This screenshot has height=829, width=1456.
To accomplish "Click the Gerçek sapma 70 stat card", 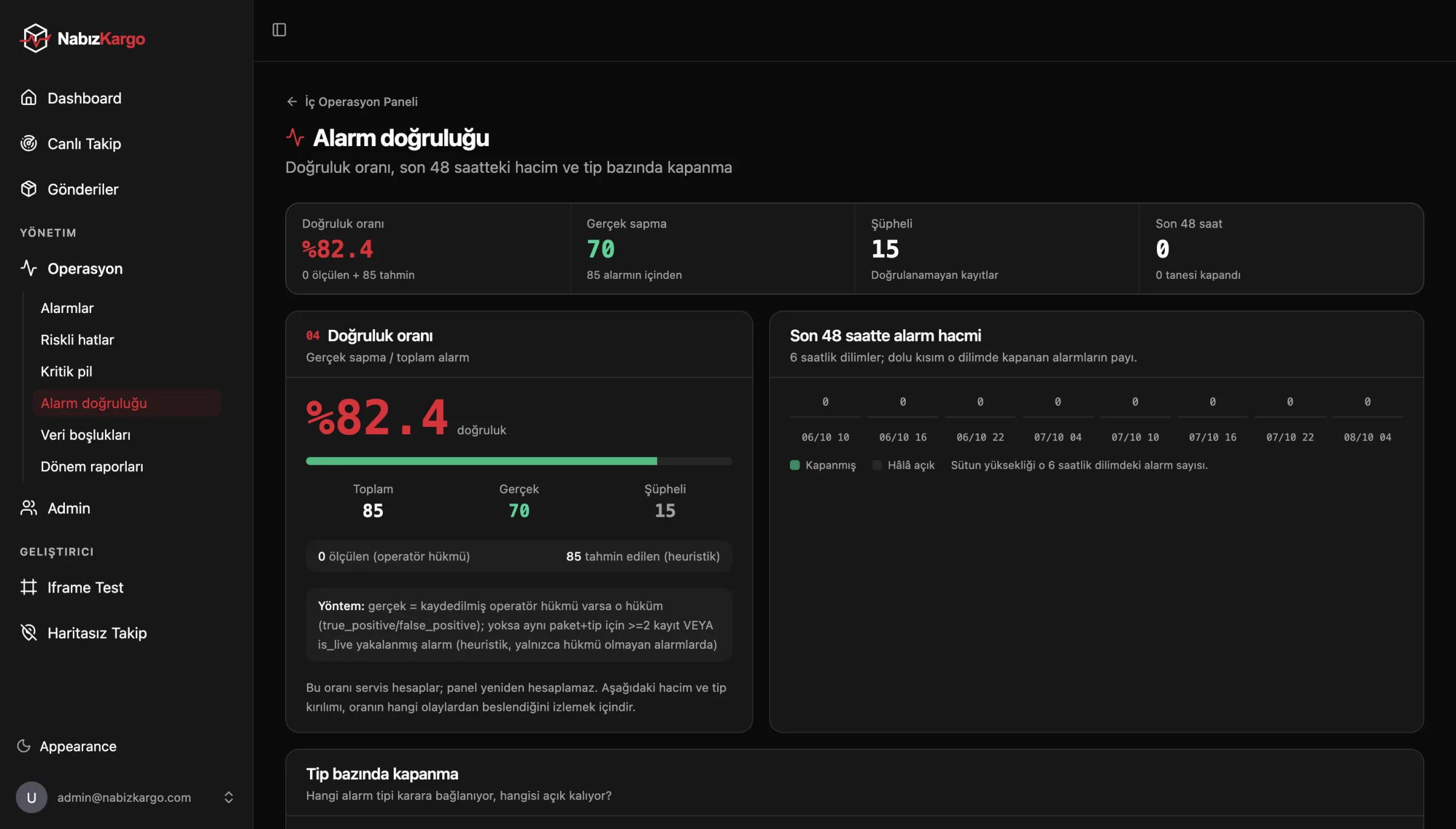I will [x=712, y=249].
